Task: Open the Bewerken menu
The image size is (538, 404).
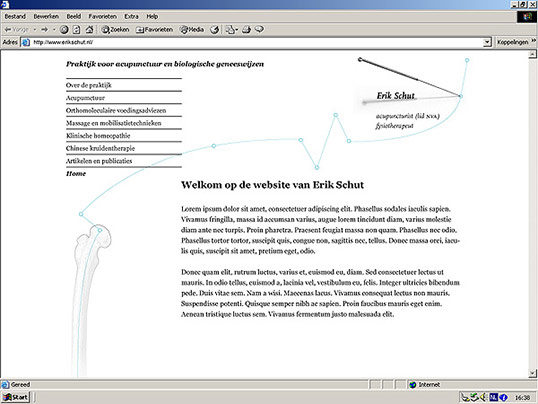Action: (46, 16)
